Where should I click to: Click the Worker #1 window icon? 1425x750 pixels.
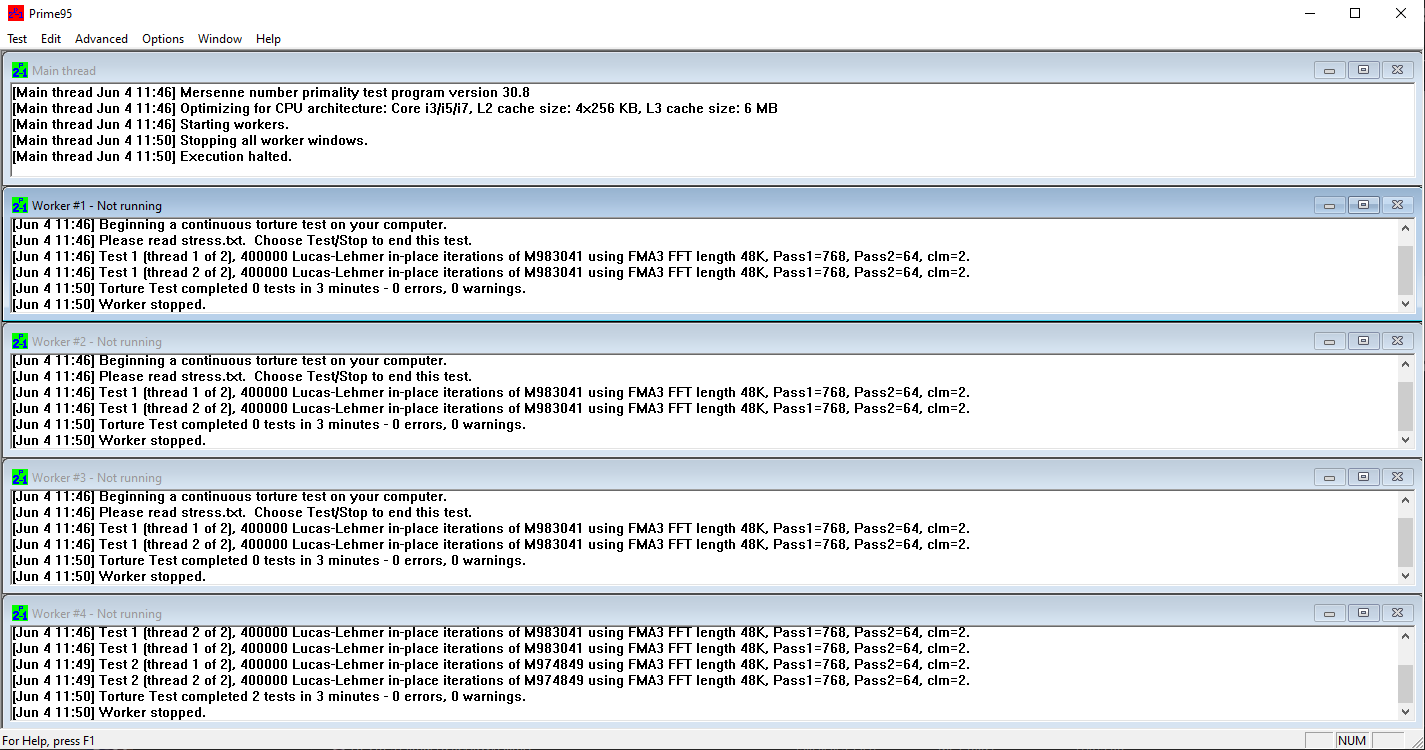coord(20,206)
